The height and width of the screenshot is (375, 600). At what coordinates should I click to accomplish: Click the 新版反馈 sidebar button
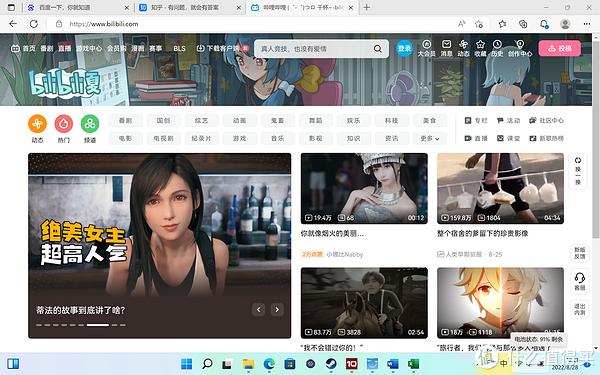tap(579, 253)
